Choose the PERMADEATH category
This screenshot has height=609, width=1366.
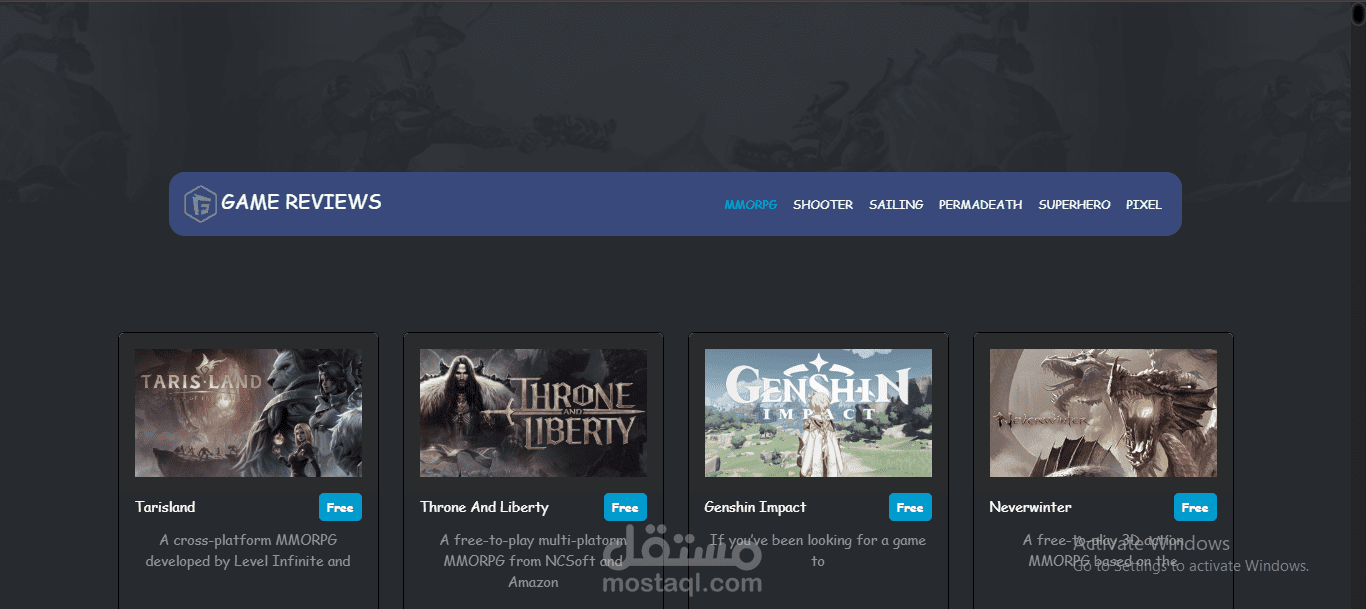tap(980, 205)
